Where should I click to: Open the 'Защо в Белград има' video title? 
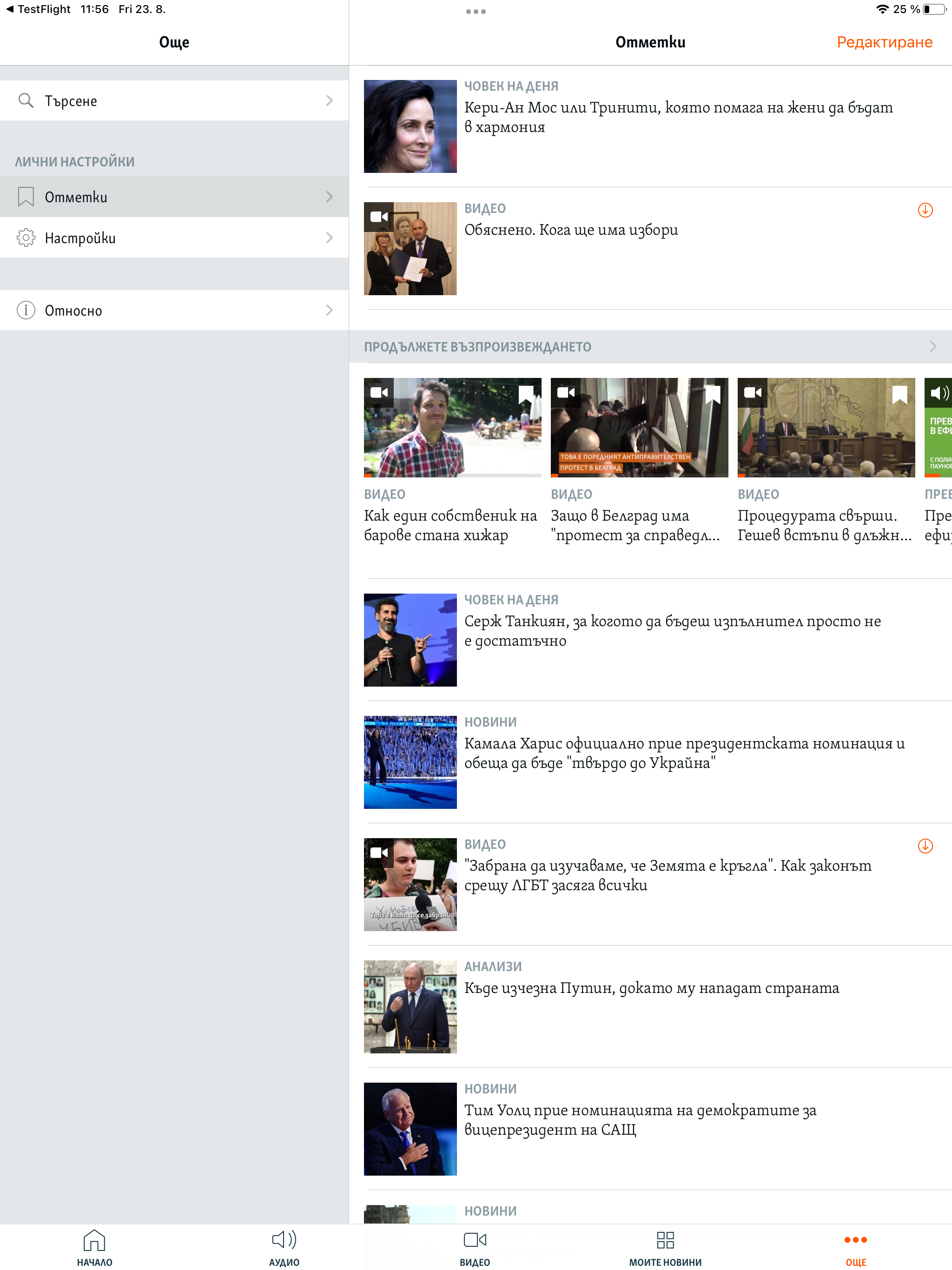pyautogui.click(x=635, y=525)
